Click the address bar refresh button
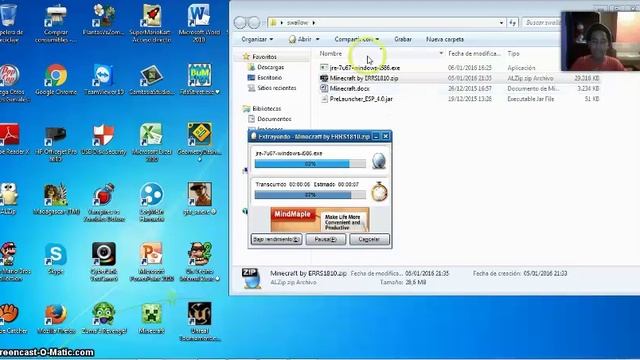The image size is (640, 360). pyautogui.click(x=513, y=22)
